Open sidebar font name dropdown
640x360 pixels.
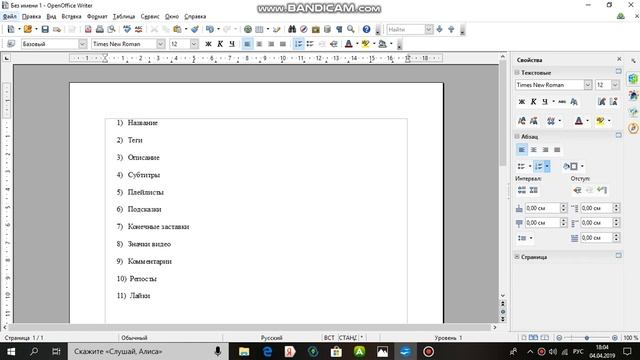[587, 85]
